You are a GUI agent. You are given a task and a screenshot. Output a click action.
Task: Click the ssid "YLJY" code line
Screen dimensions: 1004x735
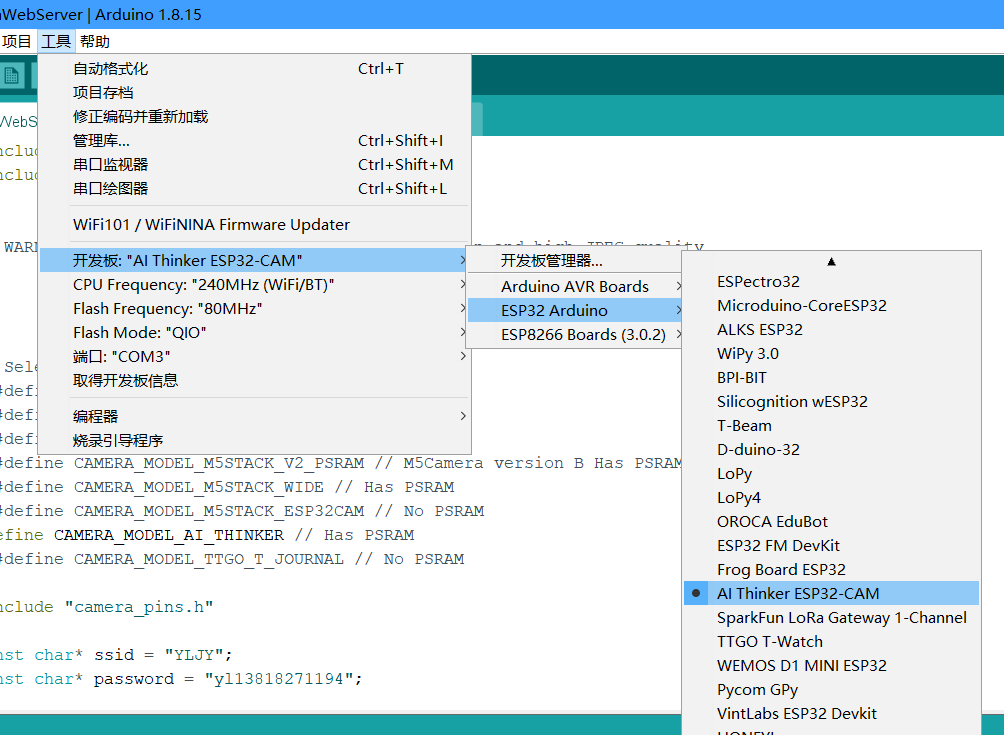(x=116, y=655)
